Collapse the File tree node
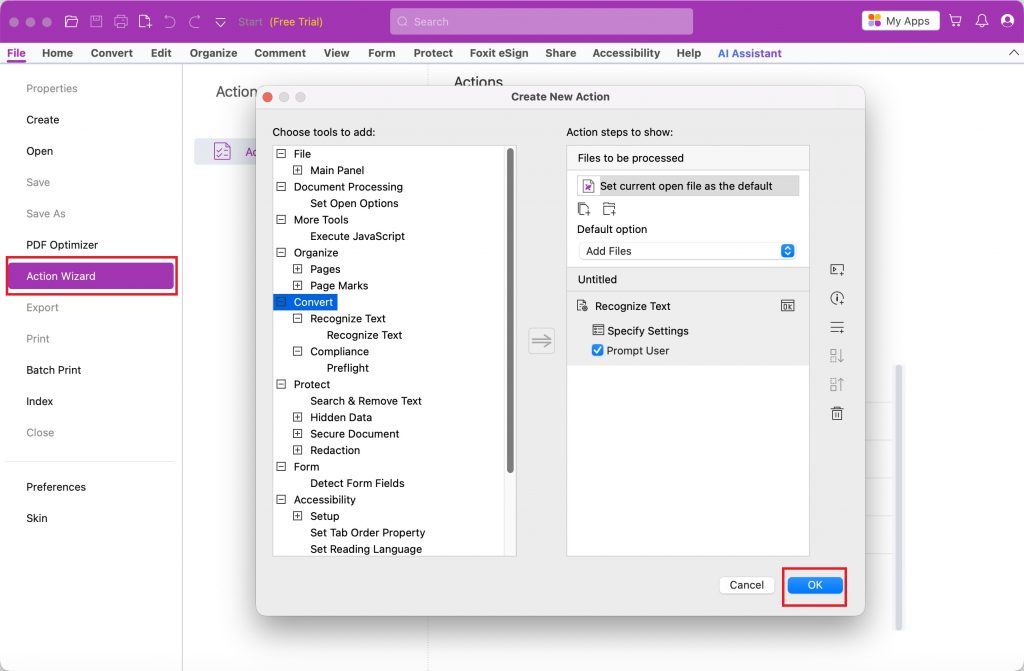Screen dimensions: 1024x671 pos(281,154)
